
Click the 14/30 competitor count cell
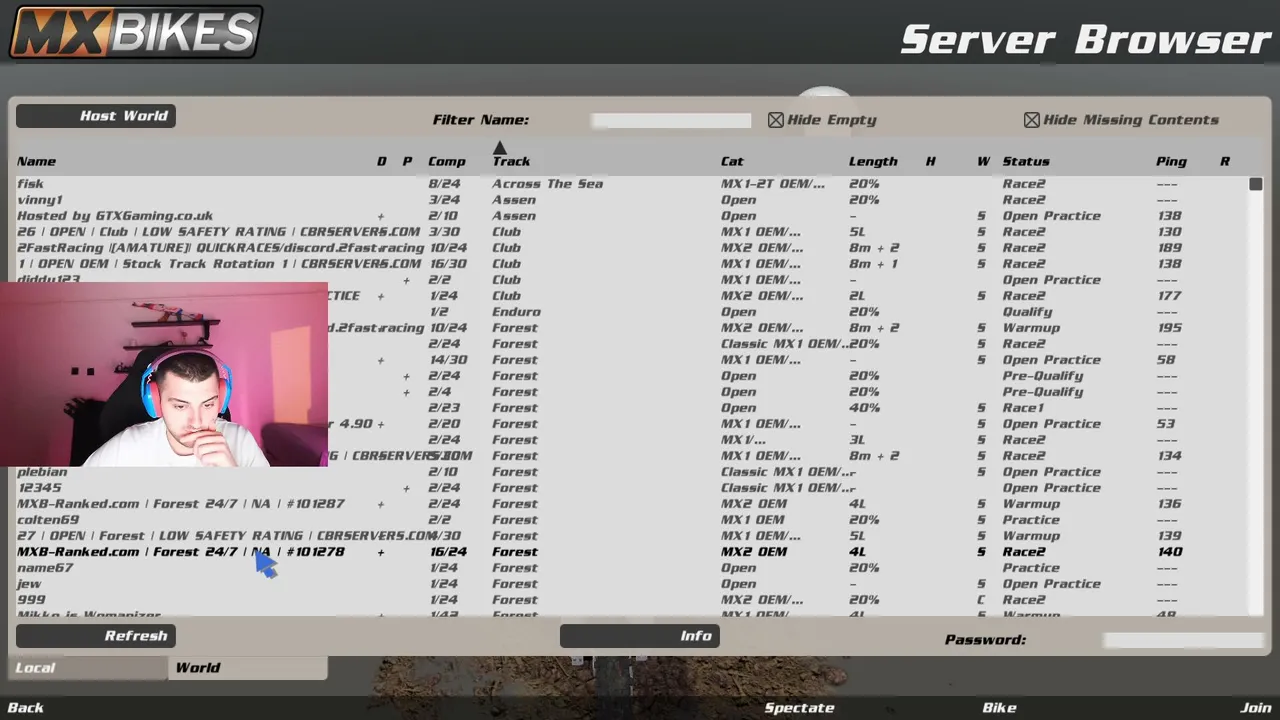click(447, 360)
